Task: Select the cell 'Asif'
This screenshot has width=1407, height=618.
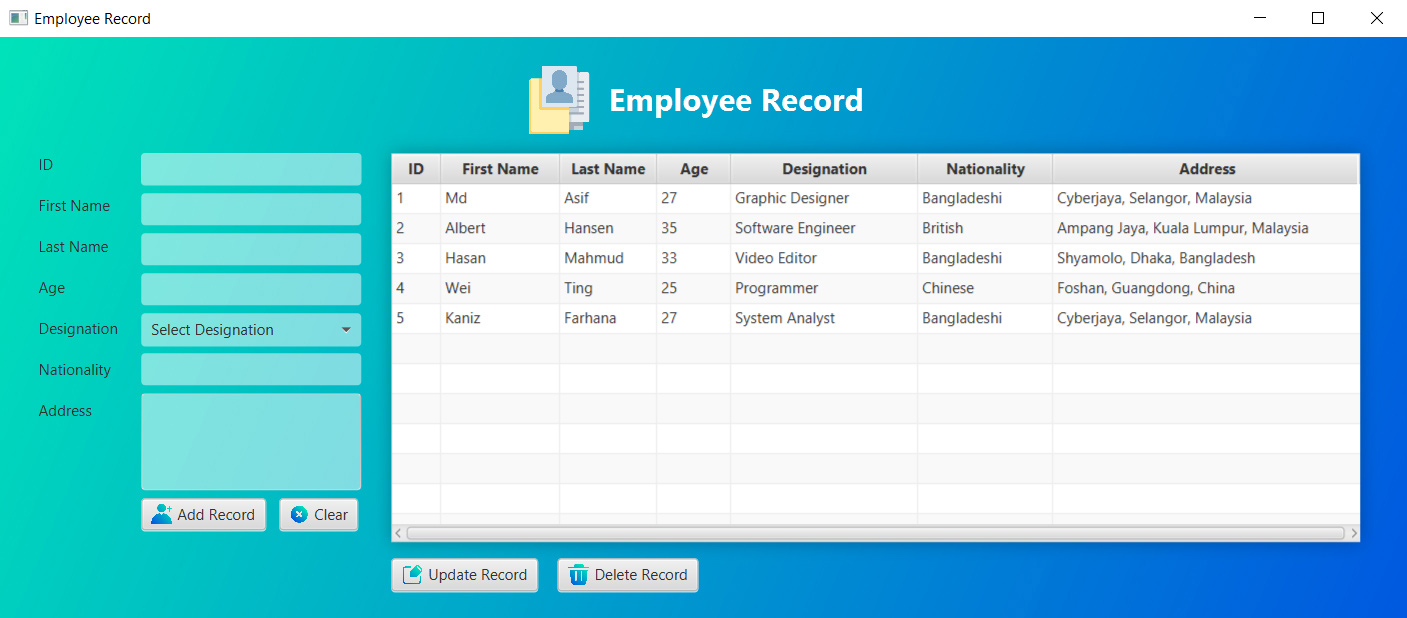Action: [x=608, y=198]
